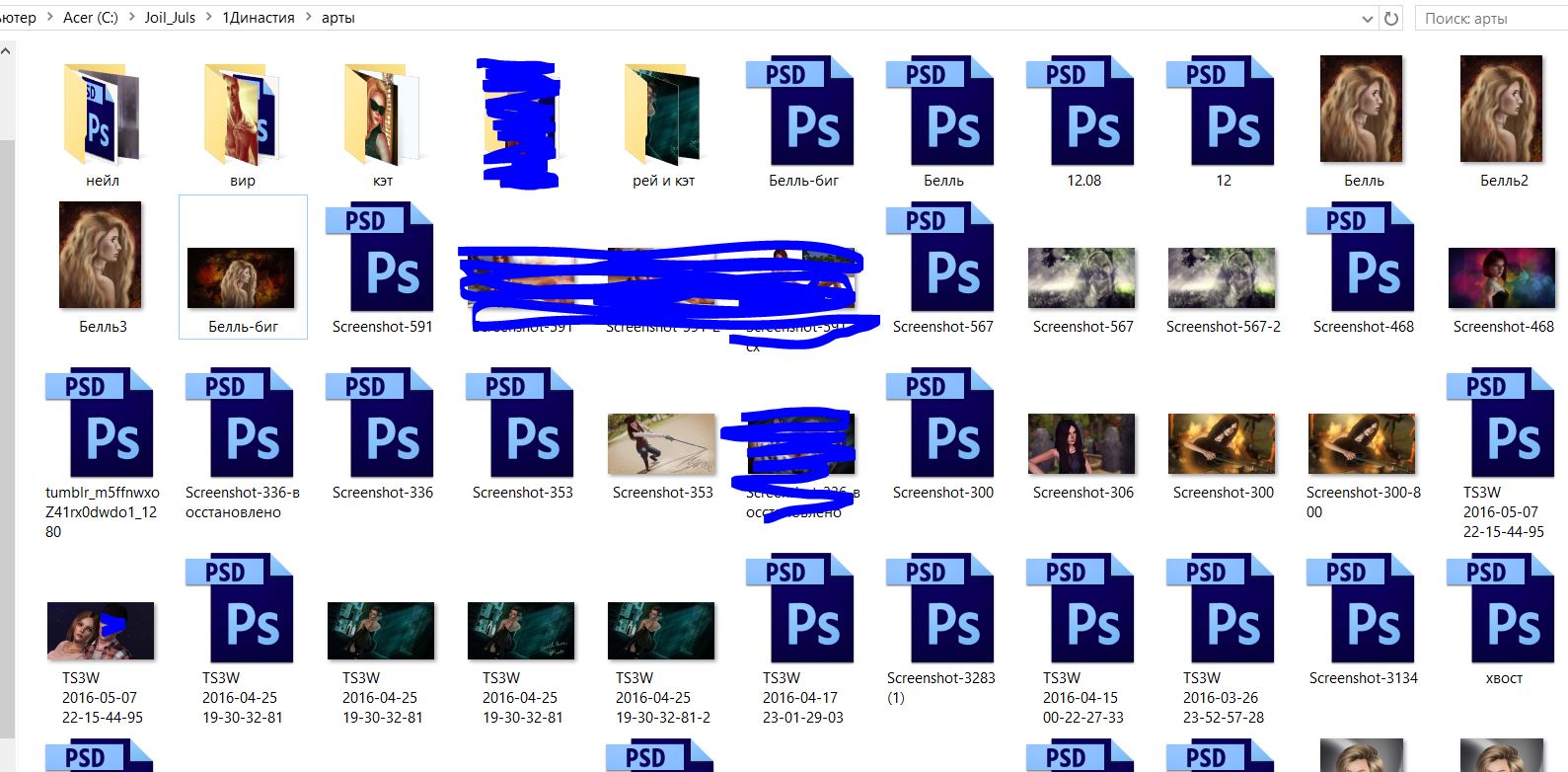Expand the chevron before Acer (C:)
Viewport: 1568px width, 772px height.
(50, 18)
